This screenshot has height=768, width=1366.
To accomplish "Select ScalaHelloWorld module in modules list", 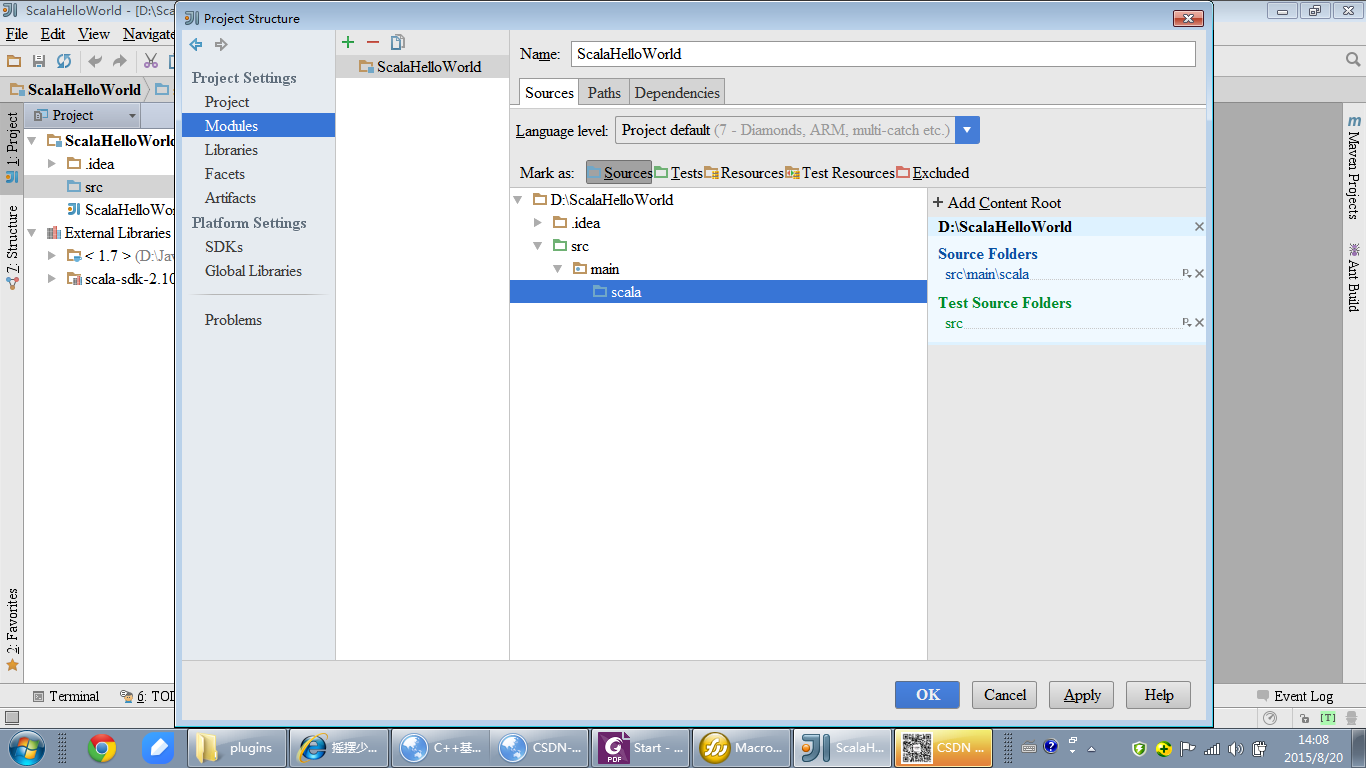I will [x=422, y=67].
